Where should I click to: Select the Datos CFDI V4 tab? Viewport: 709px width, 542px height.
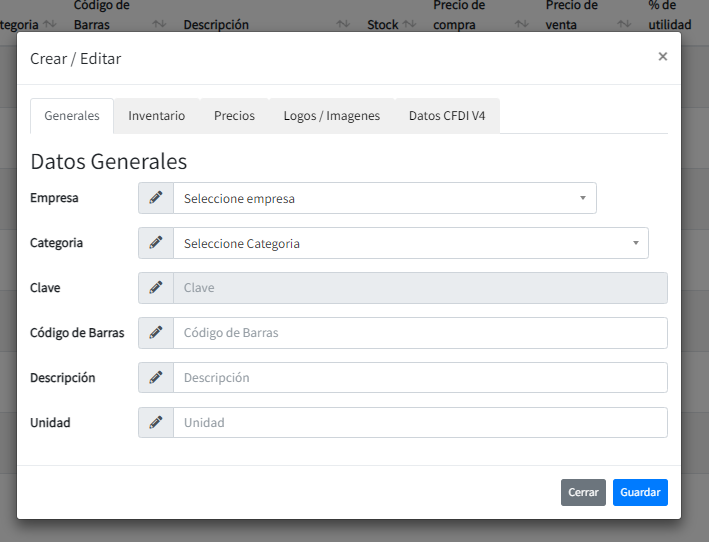[447, 116]
